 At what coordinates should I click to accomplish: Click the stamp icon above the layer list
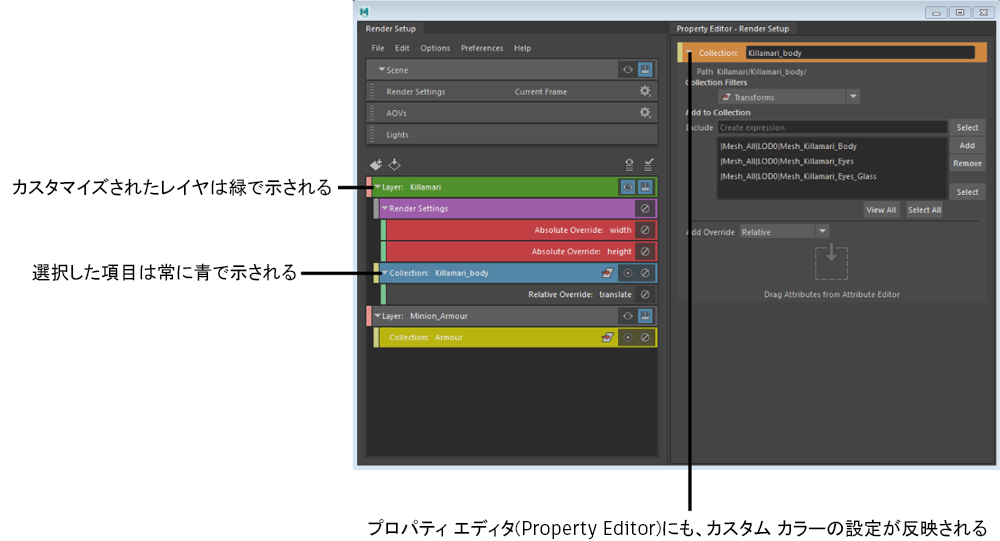click(629, 165)
